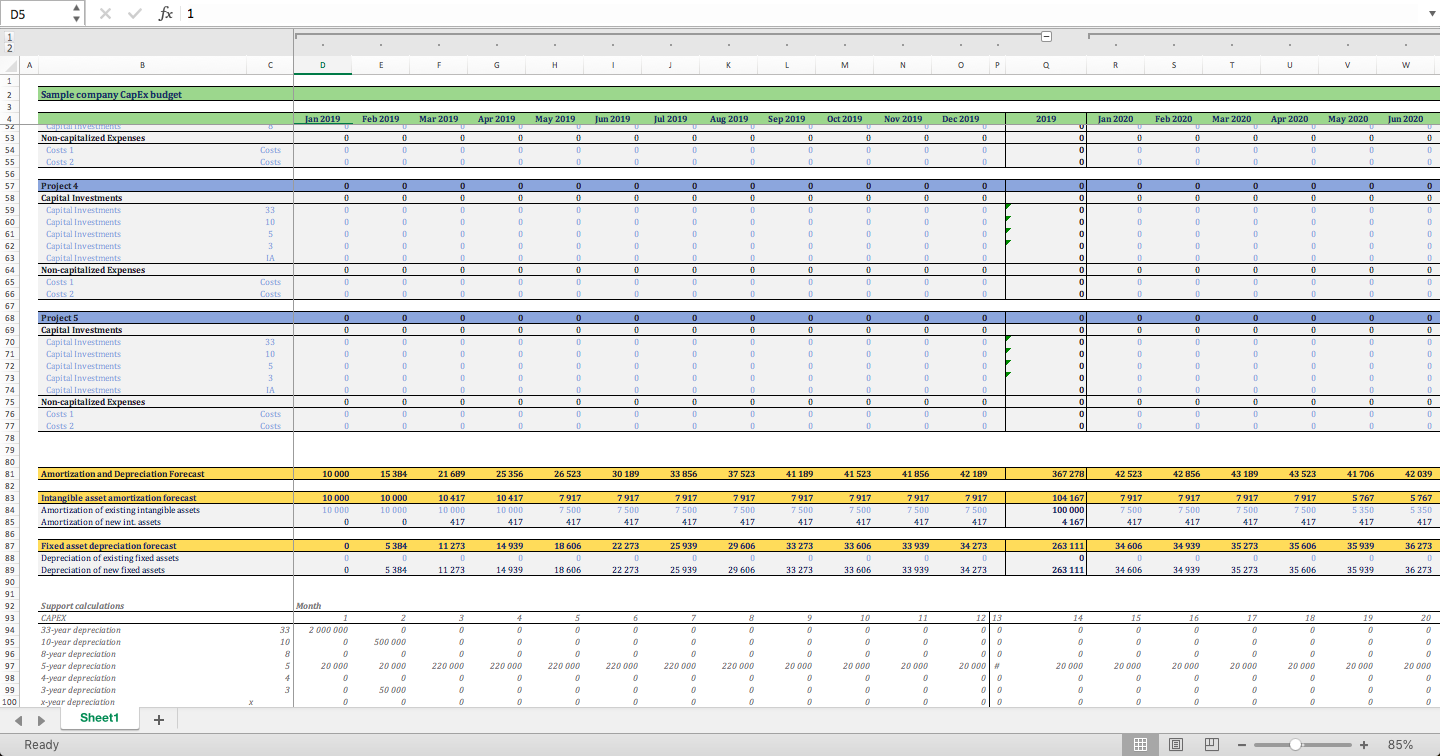Select row 68 header
This screenshot has height=756, width=1440.
(x=10, y=318)
